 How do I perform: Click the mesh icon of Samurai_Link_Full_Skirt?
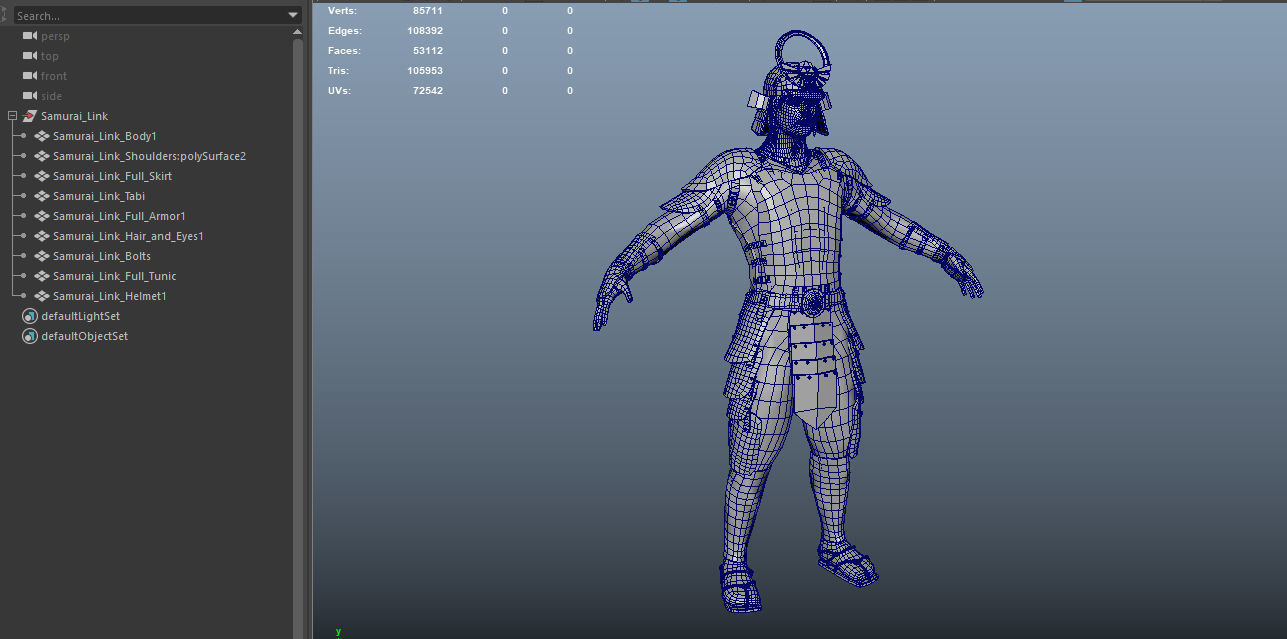[x=42, y=176]
